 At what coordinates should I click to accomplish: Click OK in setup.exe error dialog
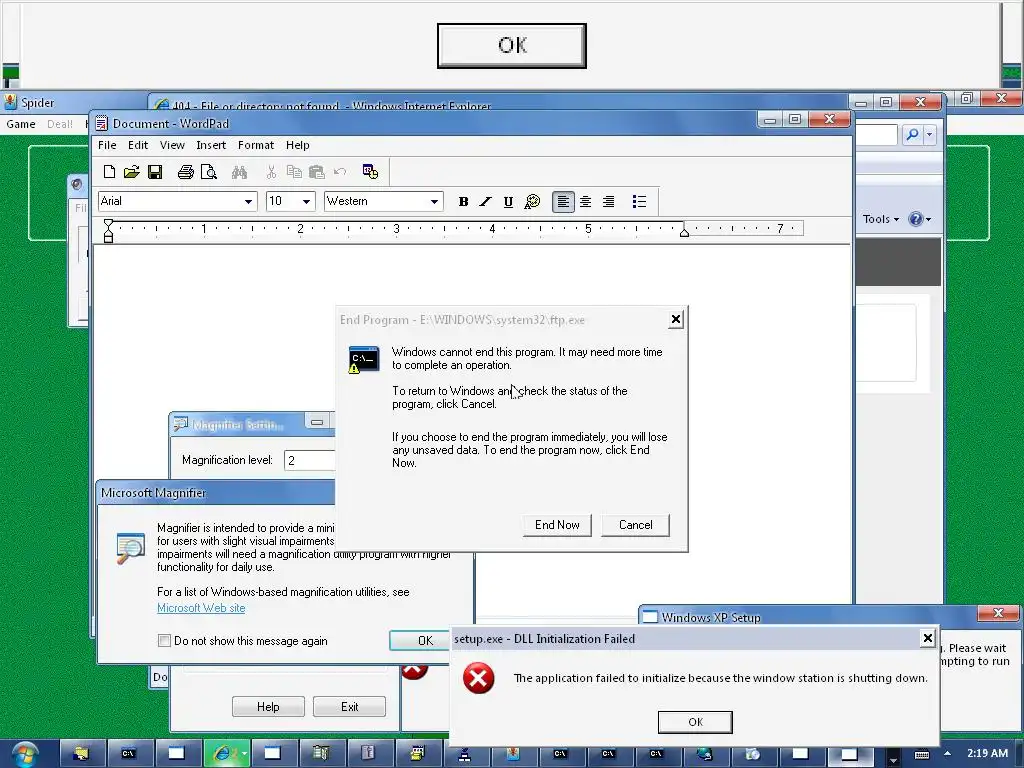click(696, 722)
